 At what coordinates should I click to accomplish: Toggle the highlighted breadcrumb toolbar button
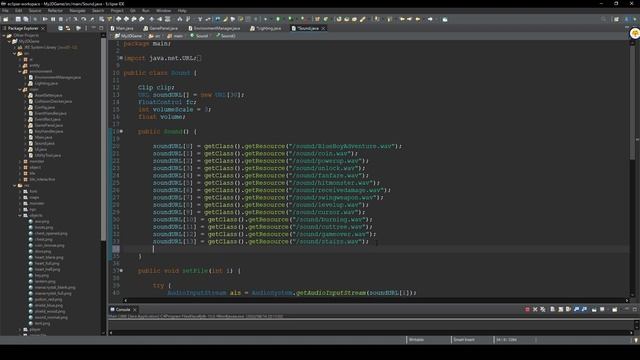point(218,19)
